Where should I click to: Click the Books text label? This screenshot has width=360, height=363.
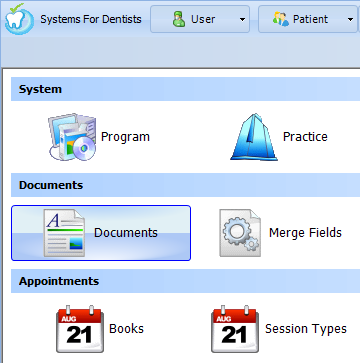[126, 329]
